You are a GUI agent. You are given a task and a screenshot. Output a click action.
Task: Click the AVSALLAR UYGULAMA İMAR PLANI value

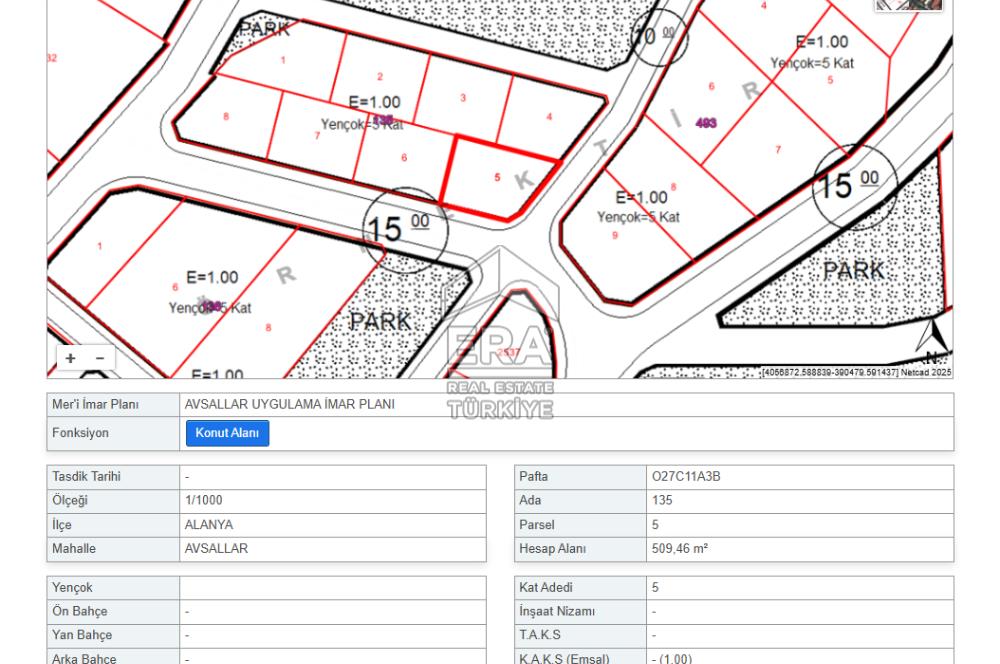pyautogui.click(x=290, y=405)
